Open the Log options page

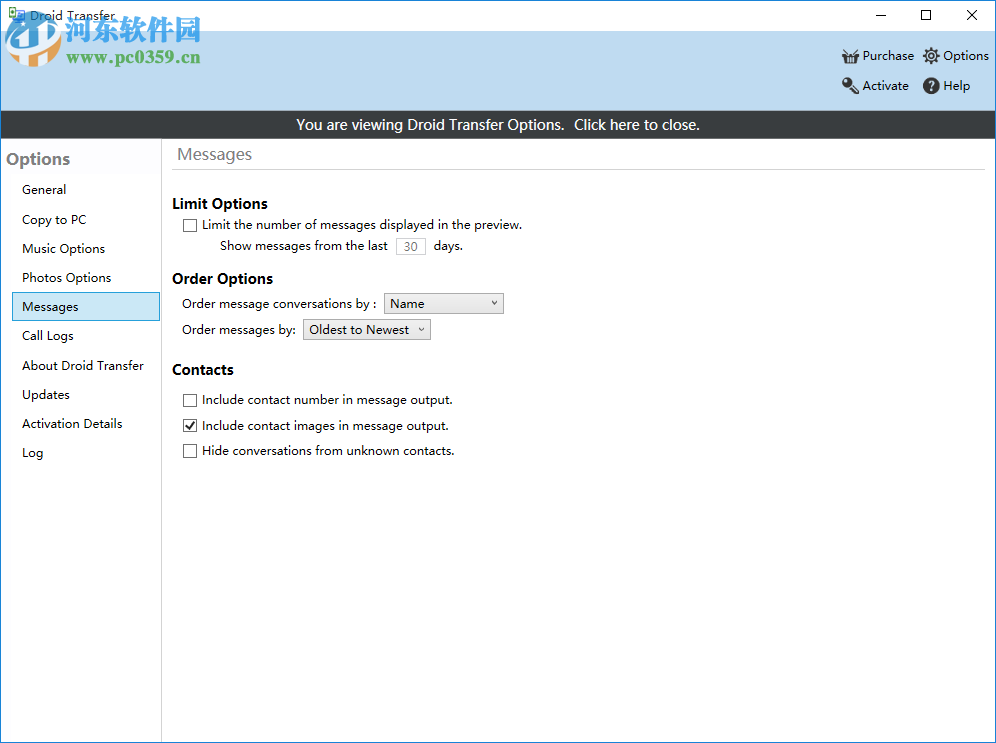coord(32,452)
